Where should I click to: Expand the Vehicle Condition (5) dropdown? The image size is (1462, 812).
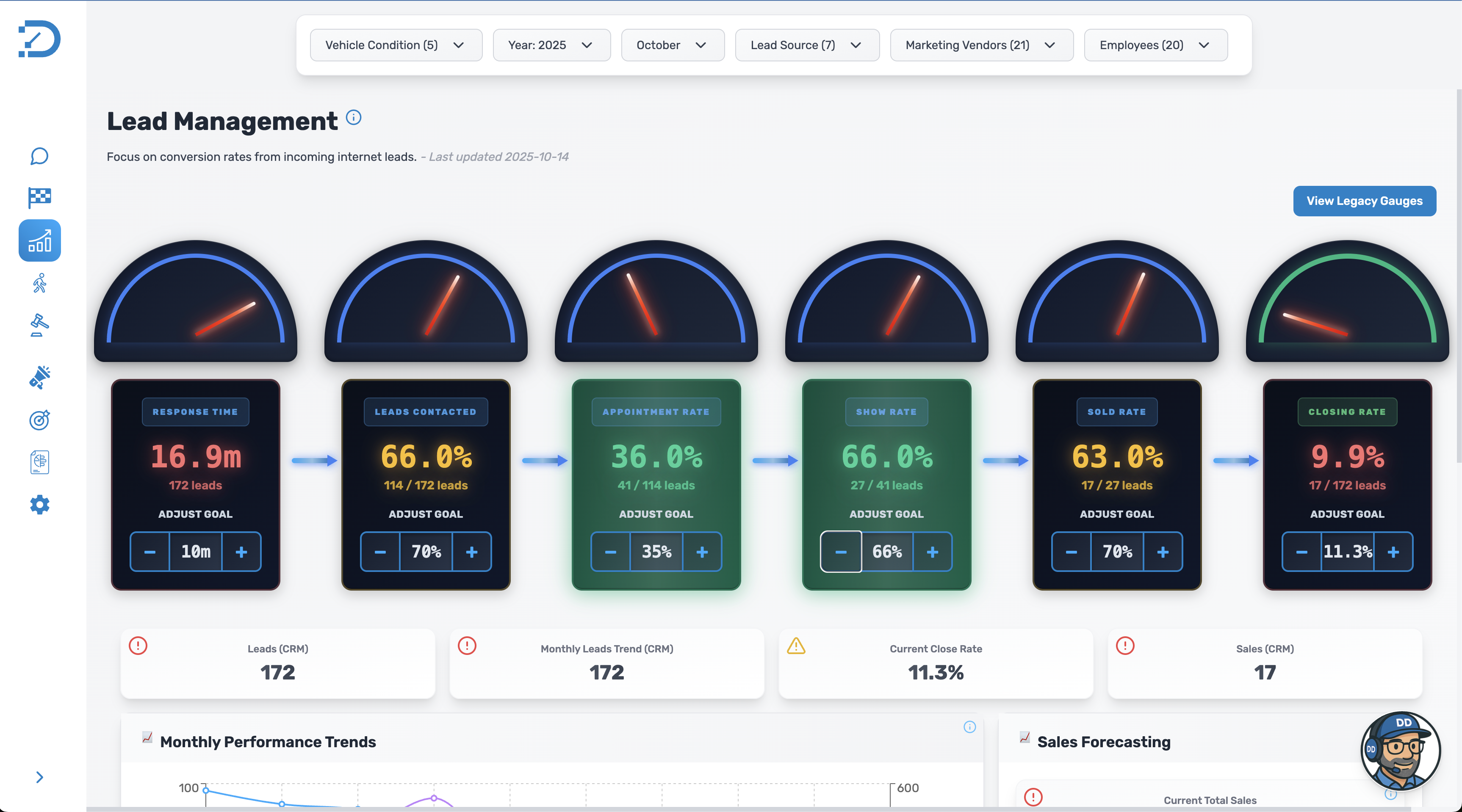396,45
